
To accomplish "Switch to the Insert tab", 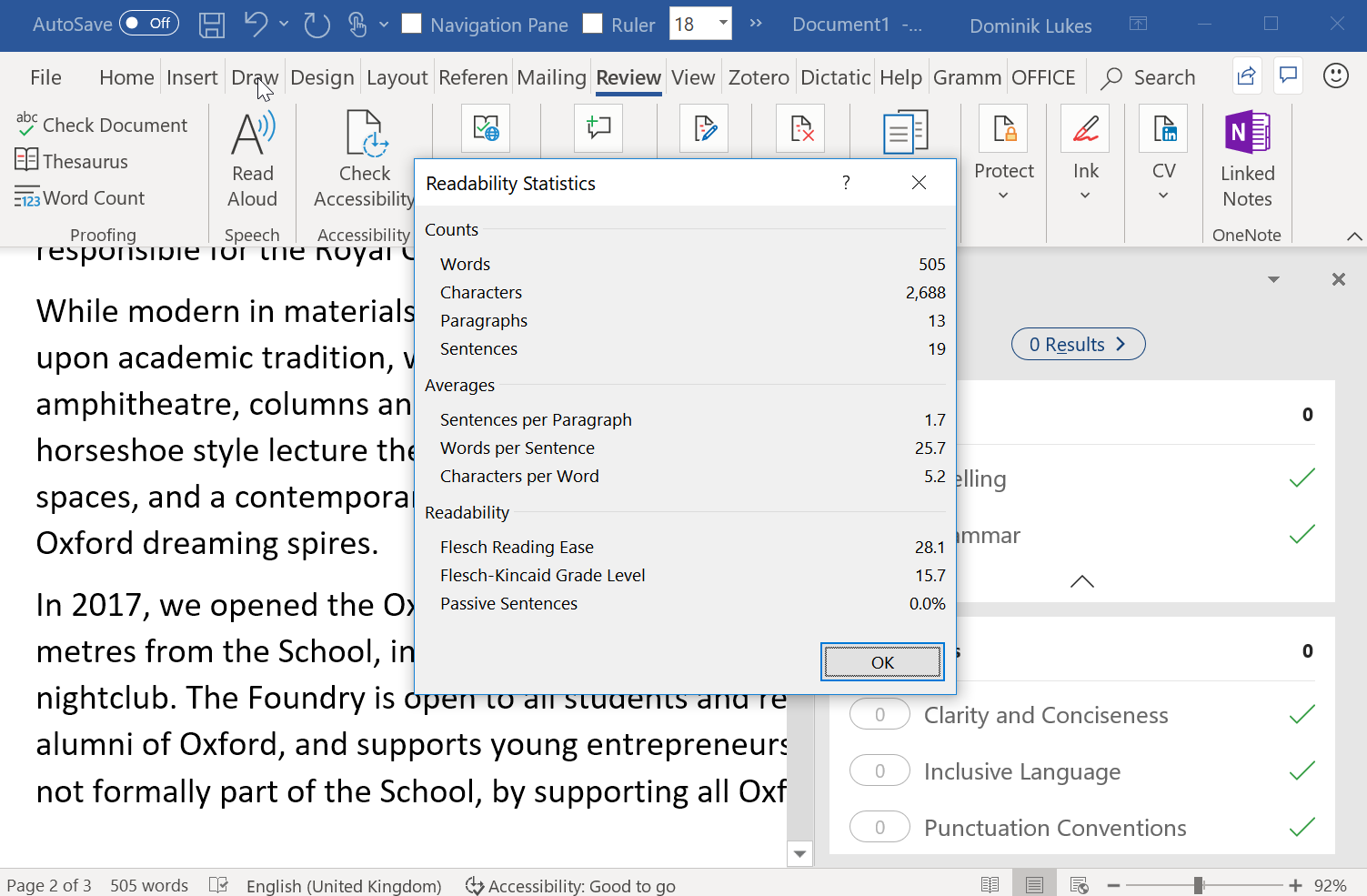I will click(192, 77).
